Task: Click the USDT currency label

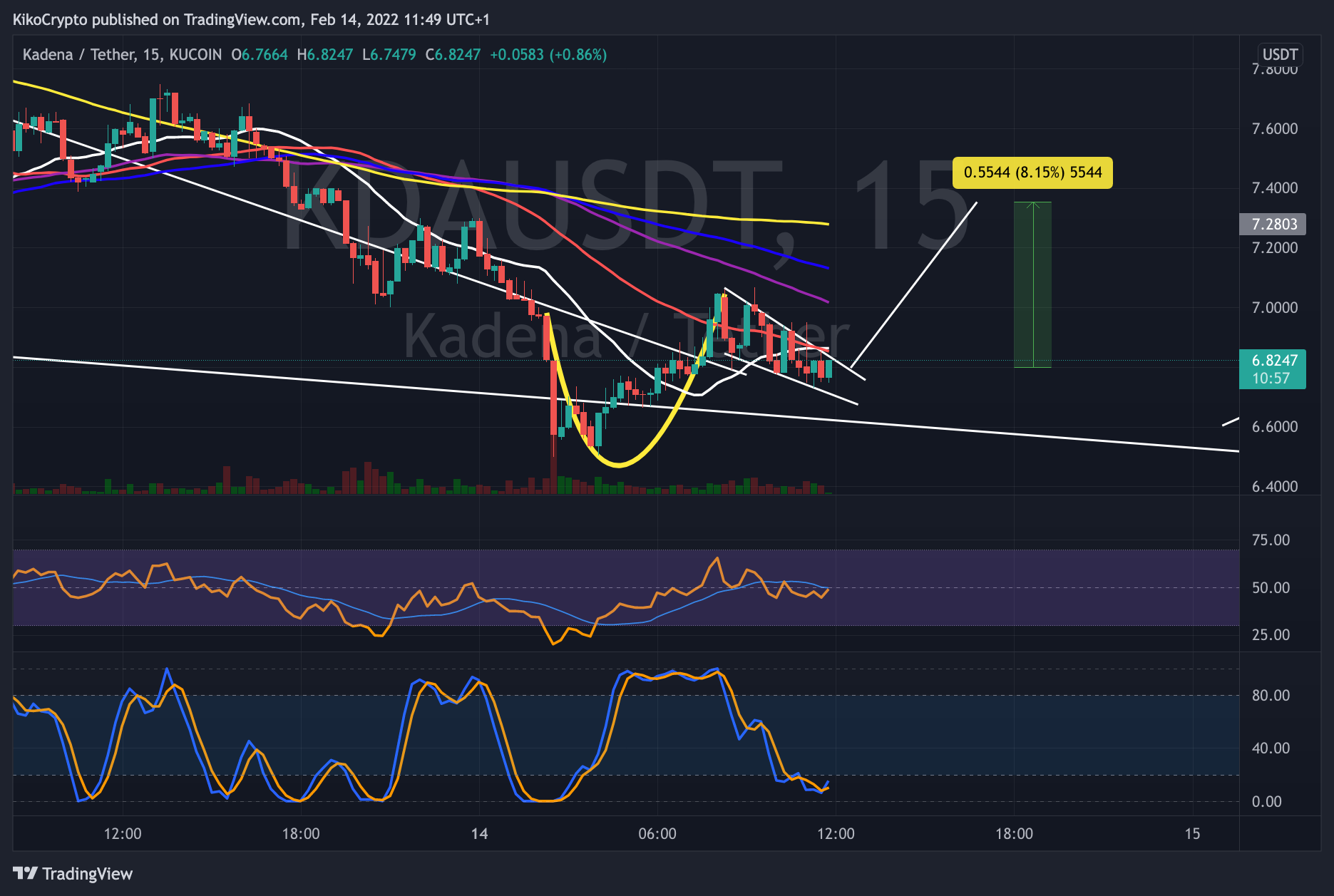Action: click(1281, 54)
